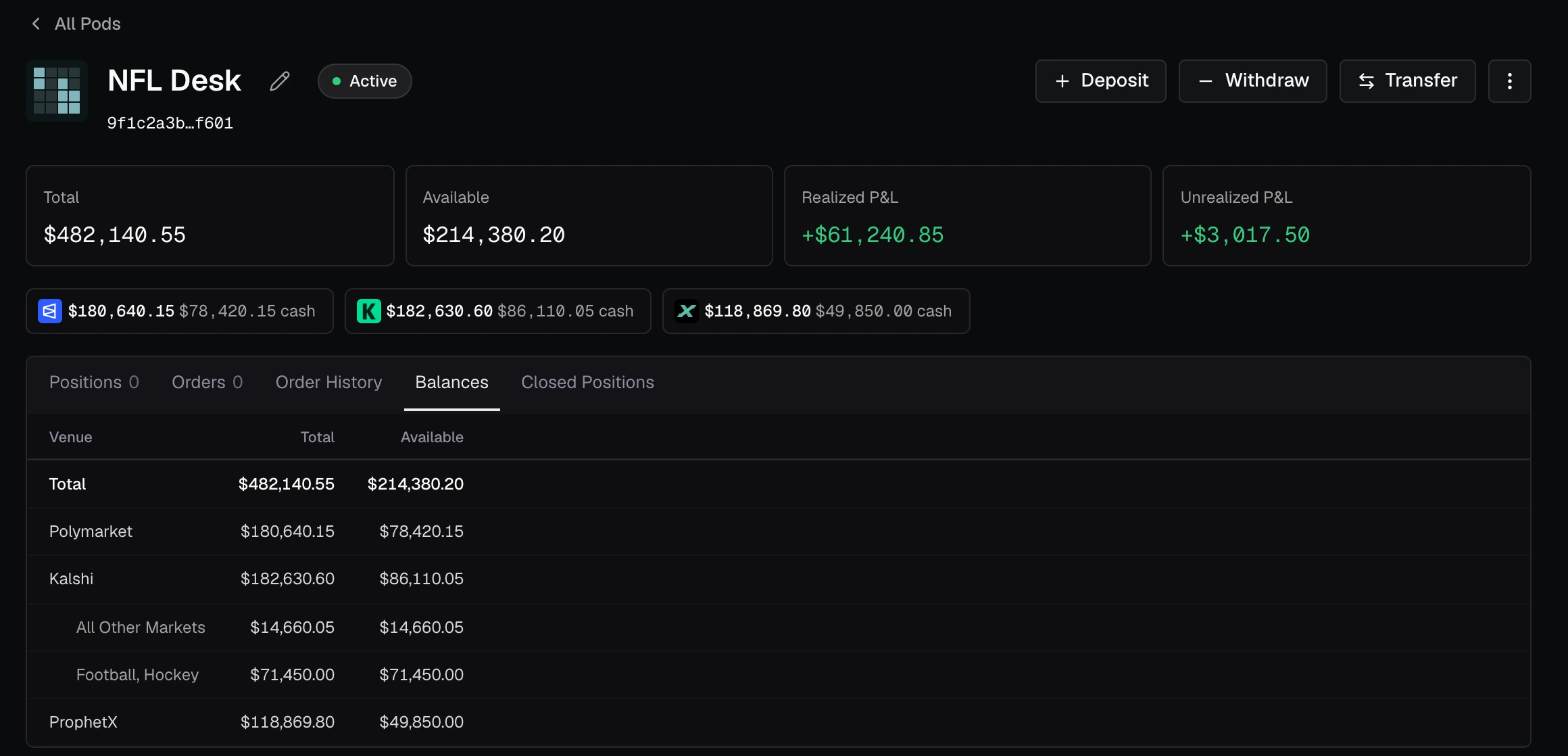Edit the NFL Desk pod name
Viewport: 1568px width, 756px height.
(x=280, y=81)
